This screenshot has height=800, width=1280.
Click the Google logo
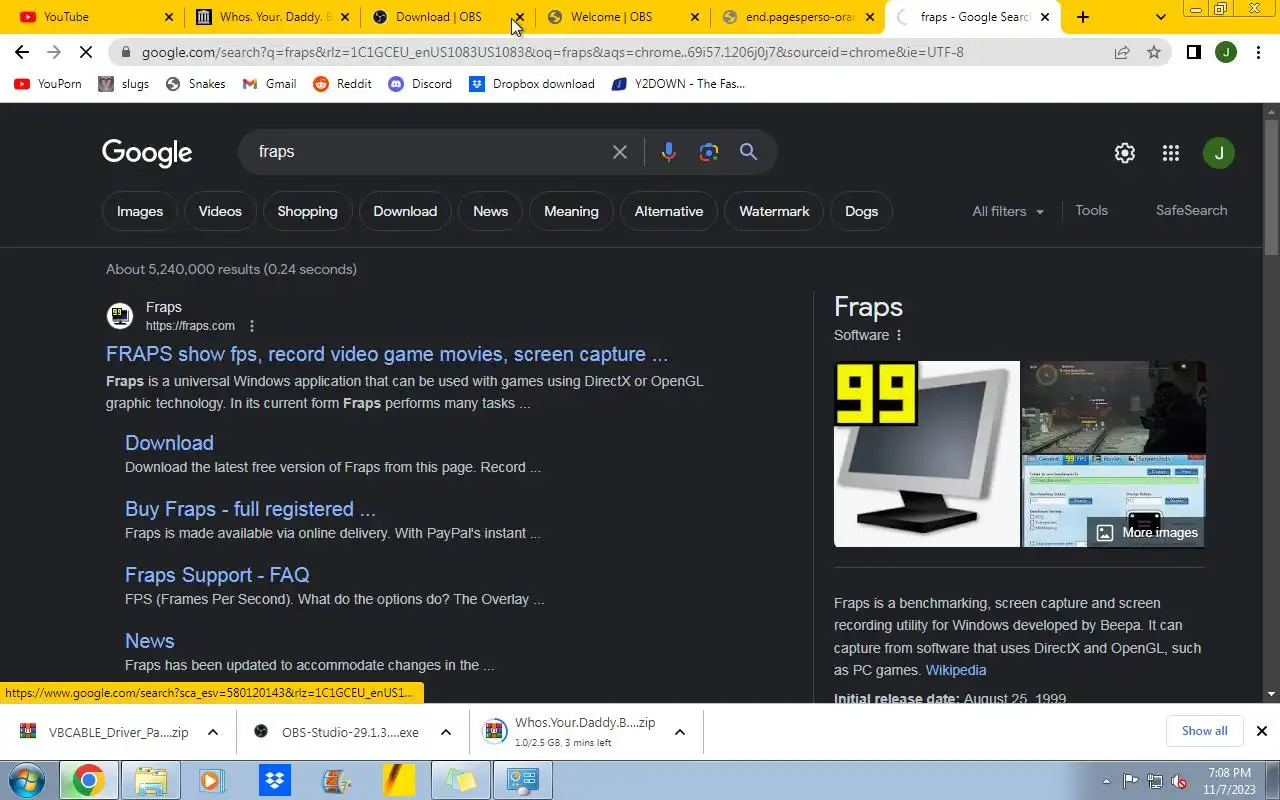(147, 152)
